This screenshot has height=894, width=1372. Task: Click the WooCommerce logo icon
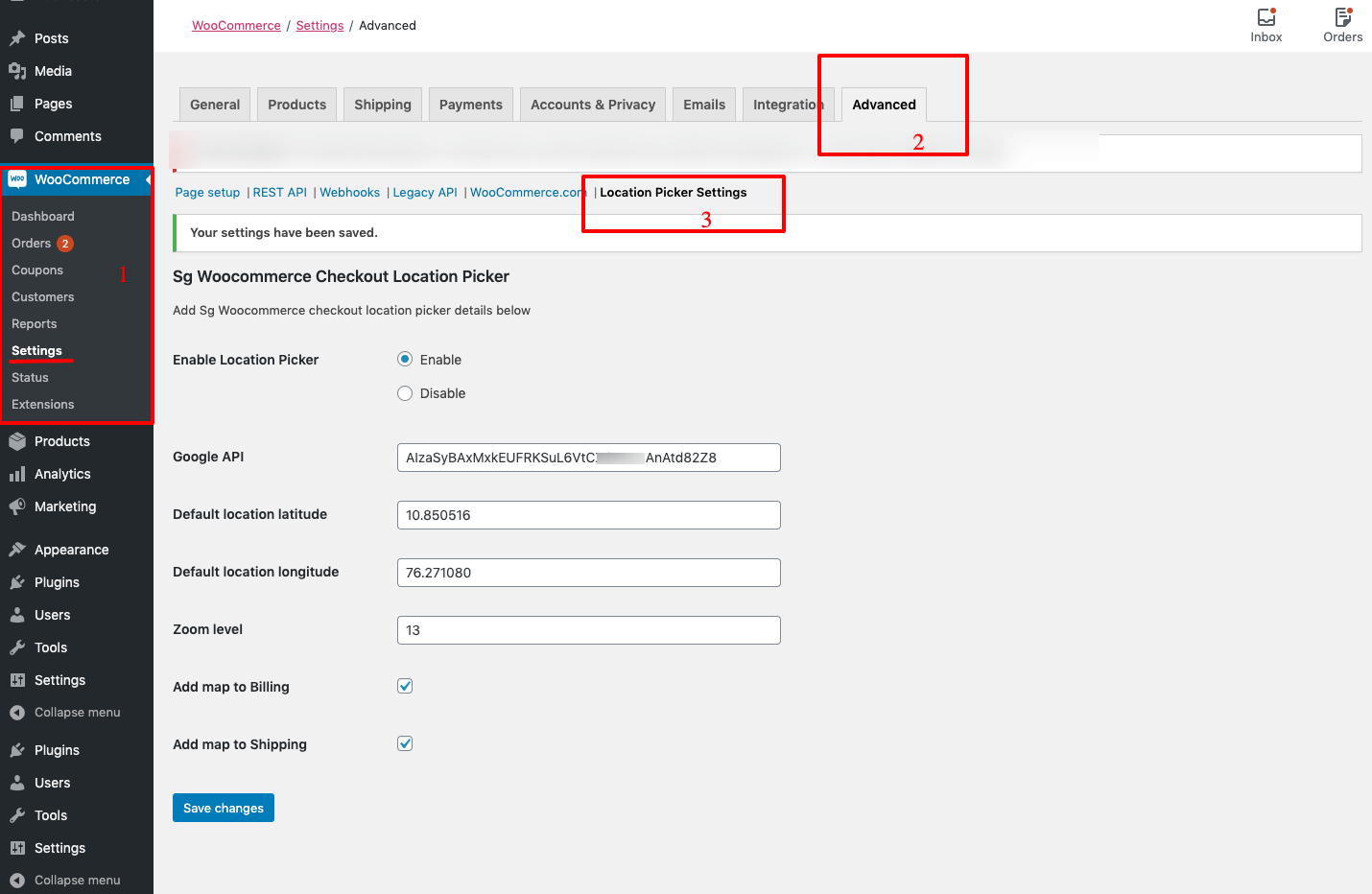pyautogui.click(x=17, y=179)
